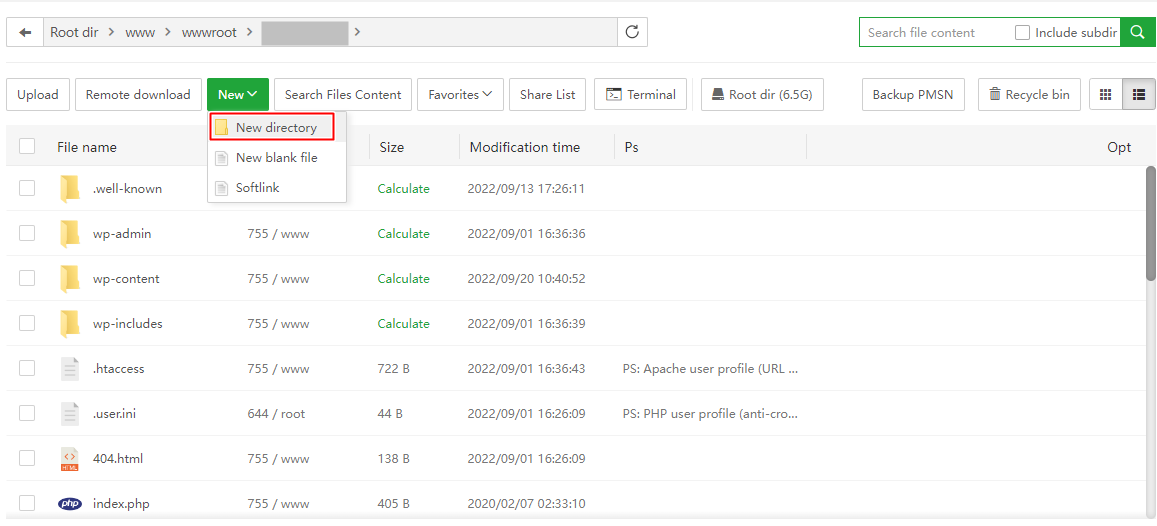1157x526 pixels.
Task: Click the index.php file icon
Action: (69, 504)
